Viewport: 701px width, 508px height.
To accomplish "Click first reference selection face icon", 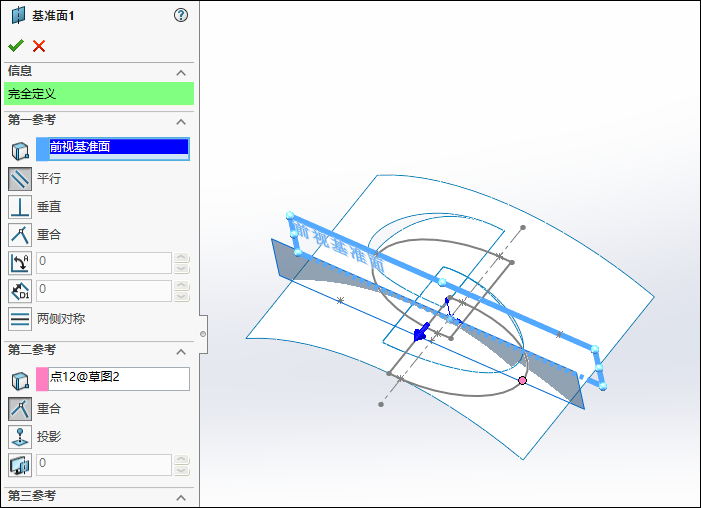I will point(20,151).
